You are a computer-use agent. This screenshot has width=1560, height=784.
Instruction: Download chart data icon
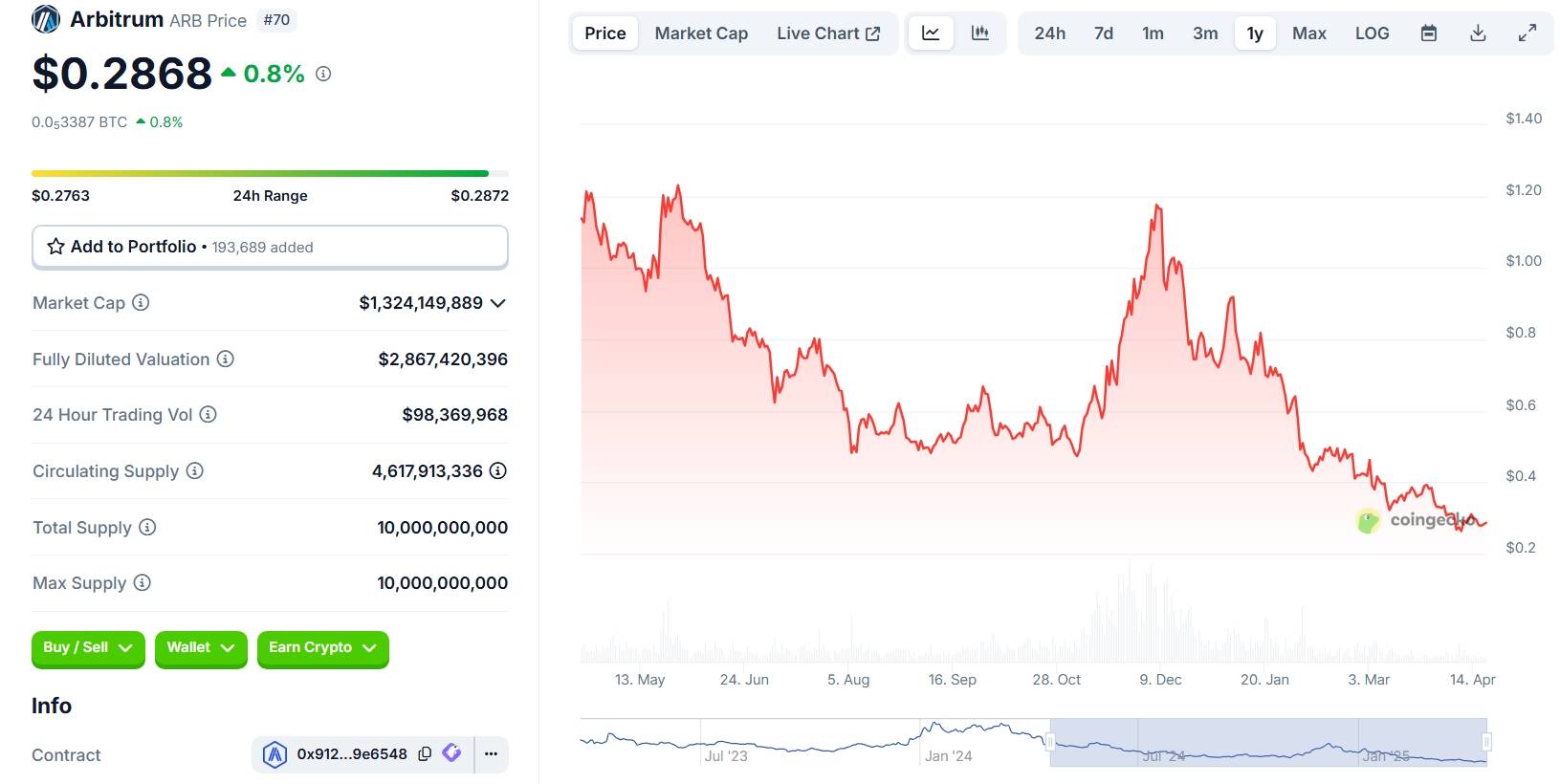[x=1478, y=33]
